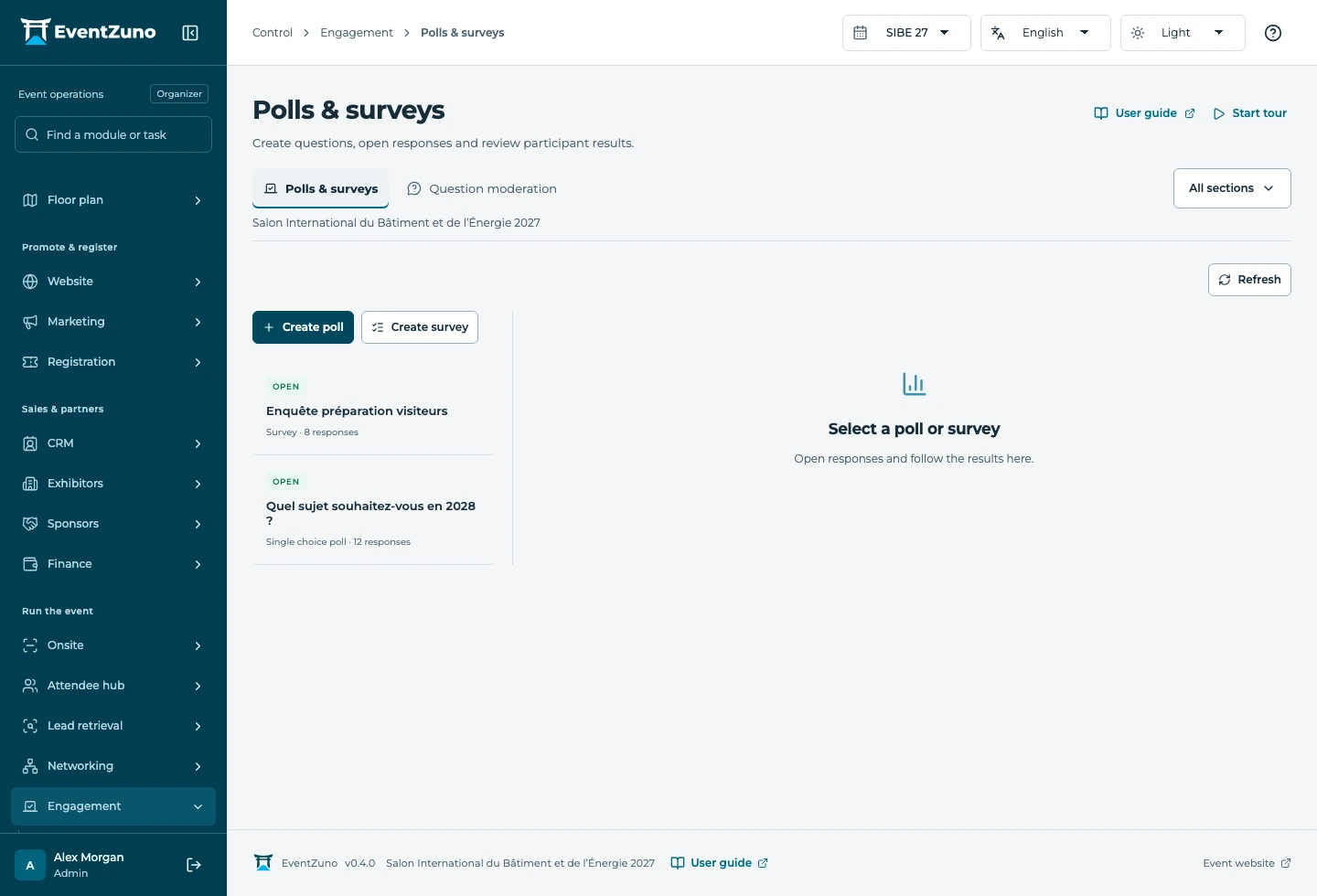The width and height of the screenshot is (1317, 896).
Task: Click the Floor plan map icon
Action: point(30,200)
